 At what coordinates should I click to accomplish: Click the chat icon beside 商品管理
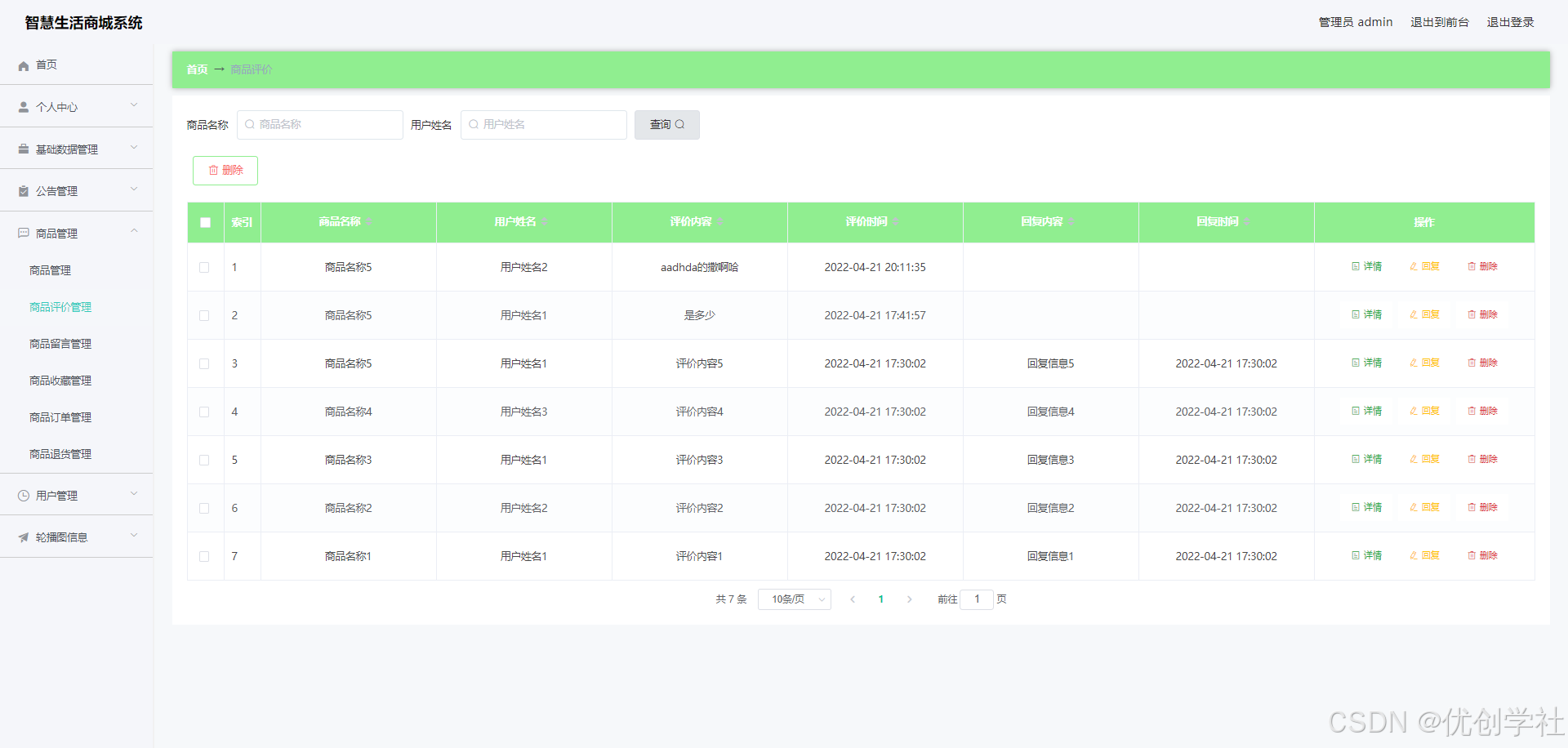click(22, 233)
